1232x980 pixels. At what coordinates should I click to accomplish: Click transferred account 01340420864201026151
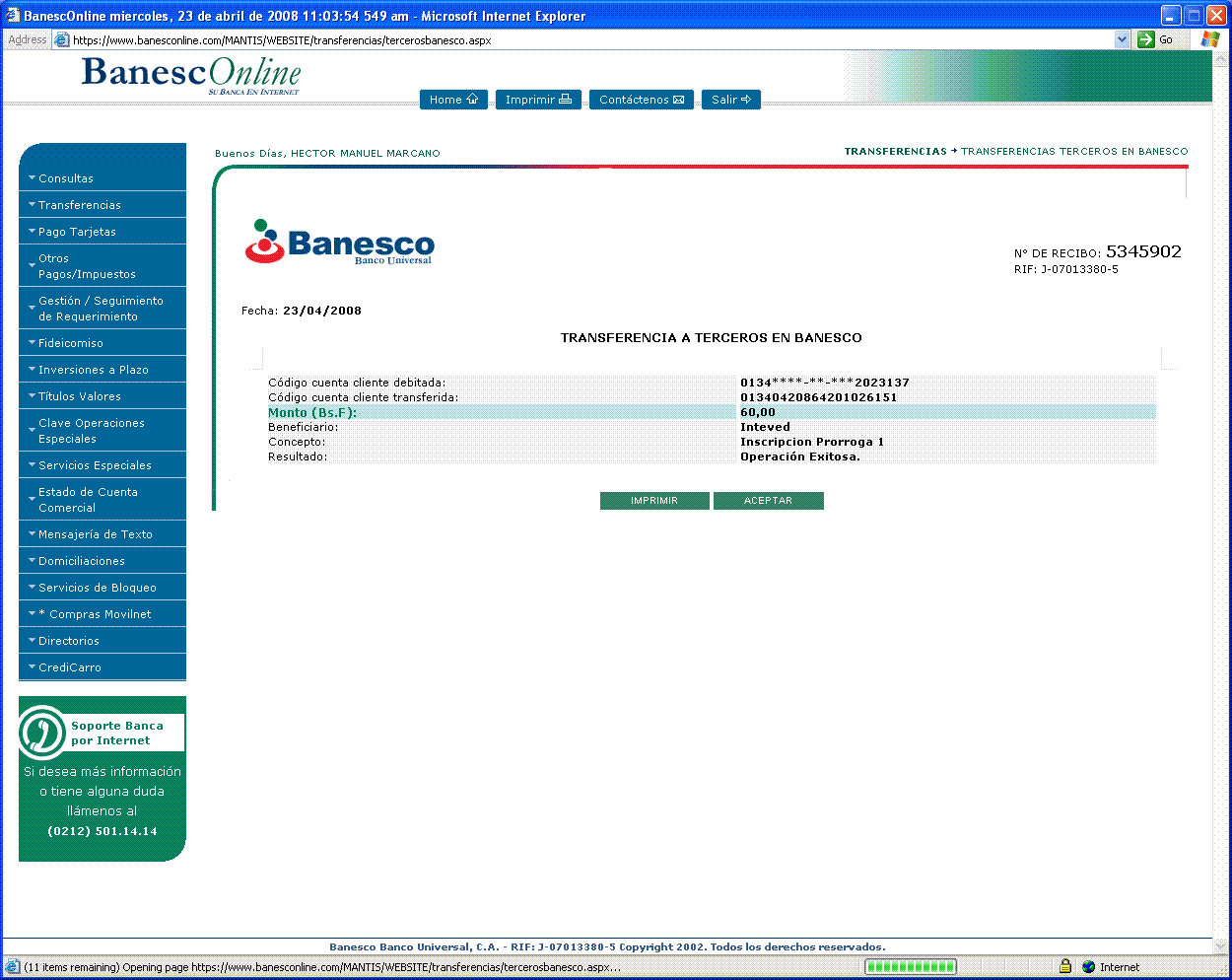pos(819,397)
